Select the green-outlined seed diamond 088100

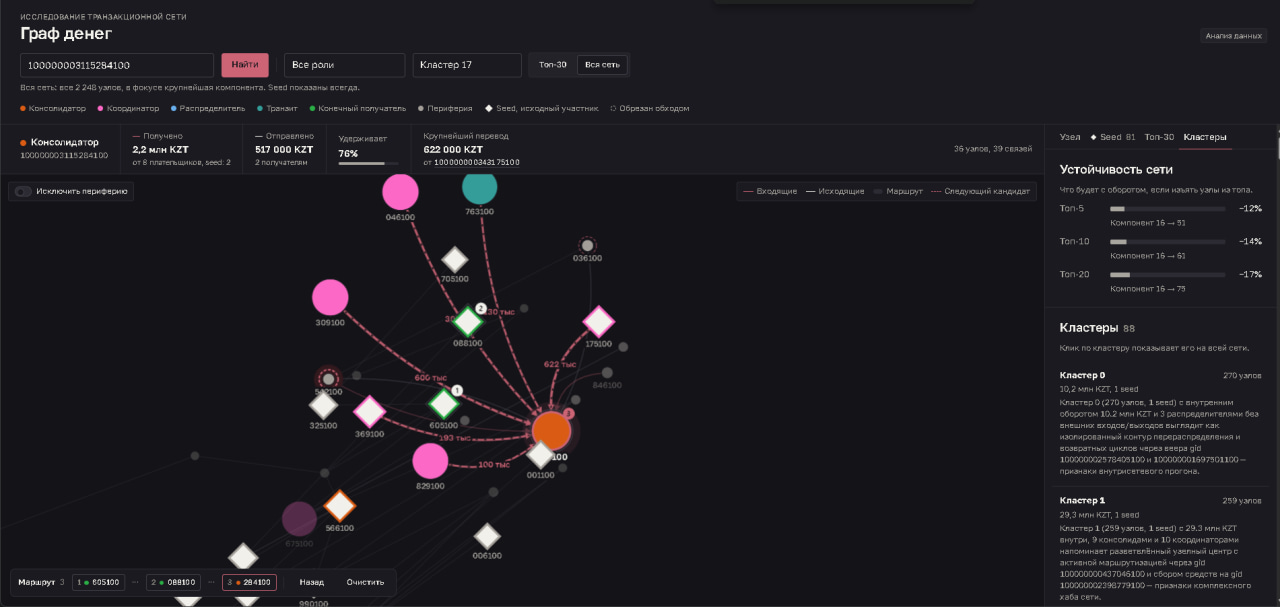467,322
